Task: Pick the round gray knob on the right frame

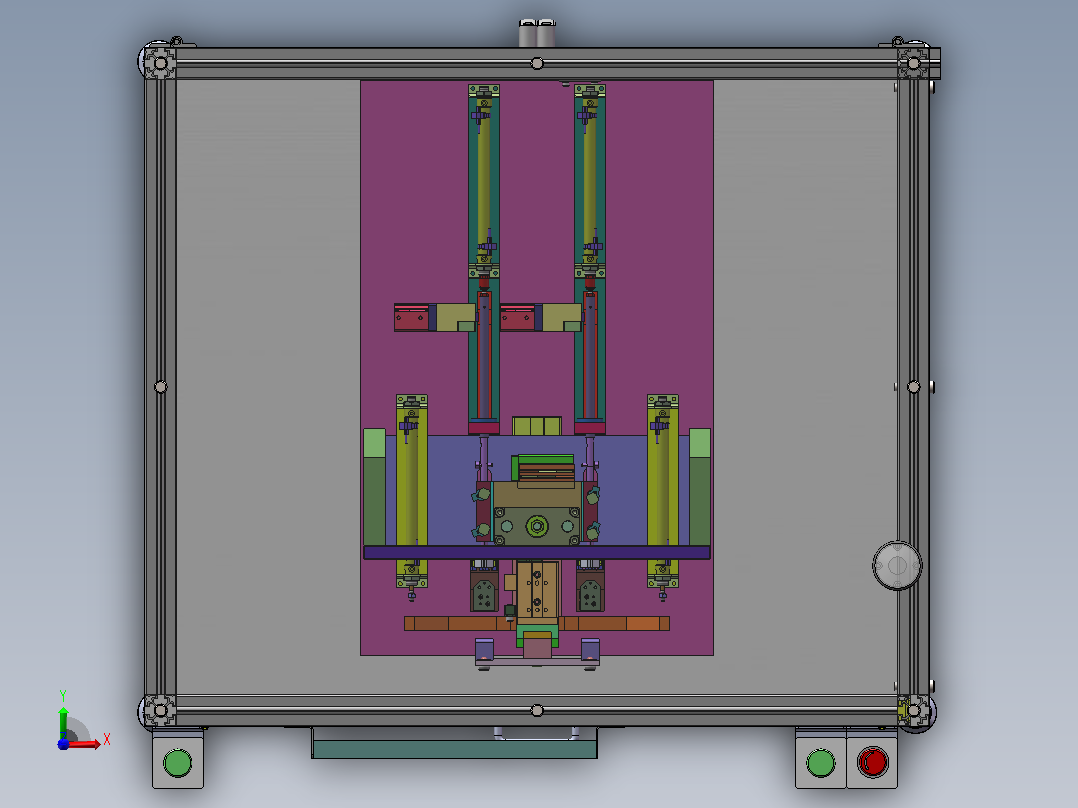Action: [897, 565]
